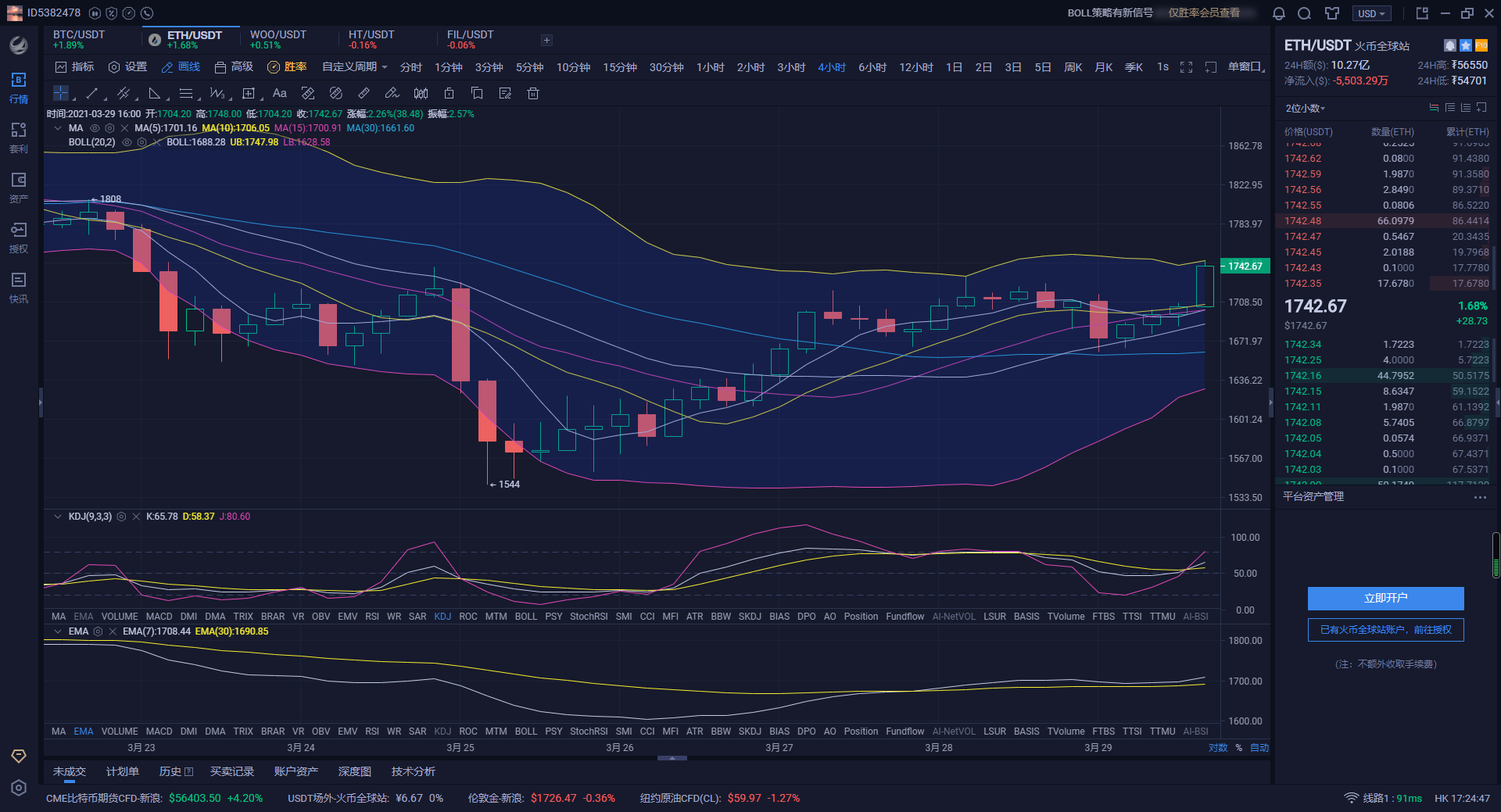Viewport: 1501px width, 812px height.
Task: Select StochRSI in the EMA panel indicator list
Action: pyautogui.click(x=589, y=732)
